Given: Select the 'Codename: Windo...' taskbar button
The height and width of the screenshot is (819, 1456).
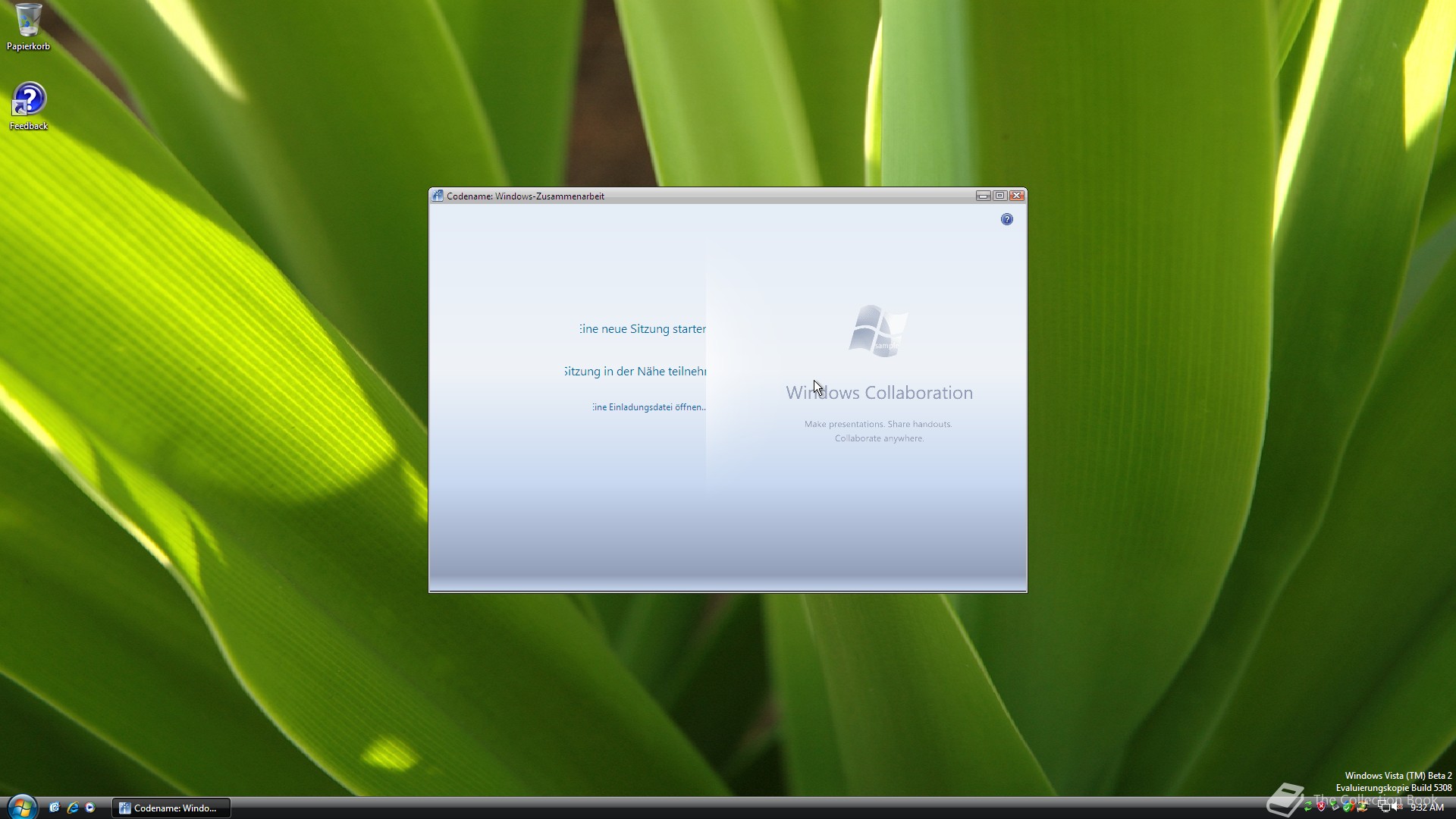Looking at the screenshot, I should (171, 808).
